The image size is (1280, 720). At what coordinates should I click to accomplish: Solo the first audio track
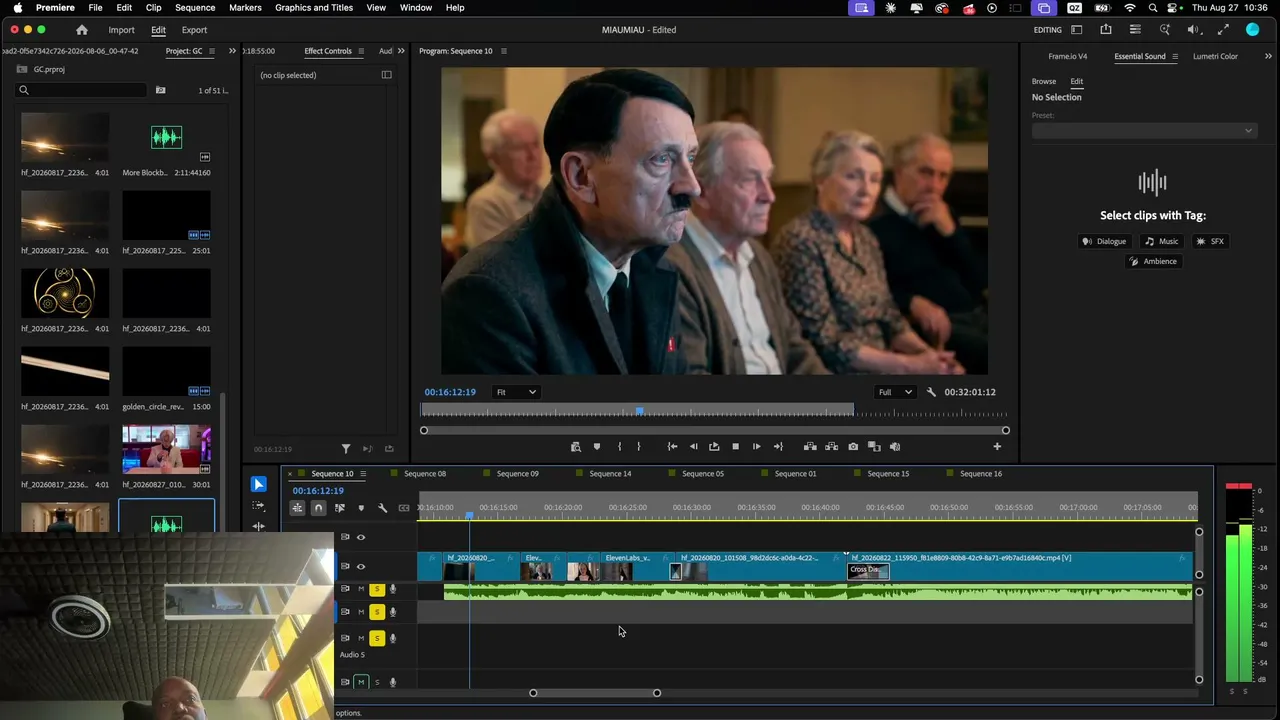(377, 589)
